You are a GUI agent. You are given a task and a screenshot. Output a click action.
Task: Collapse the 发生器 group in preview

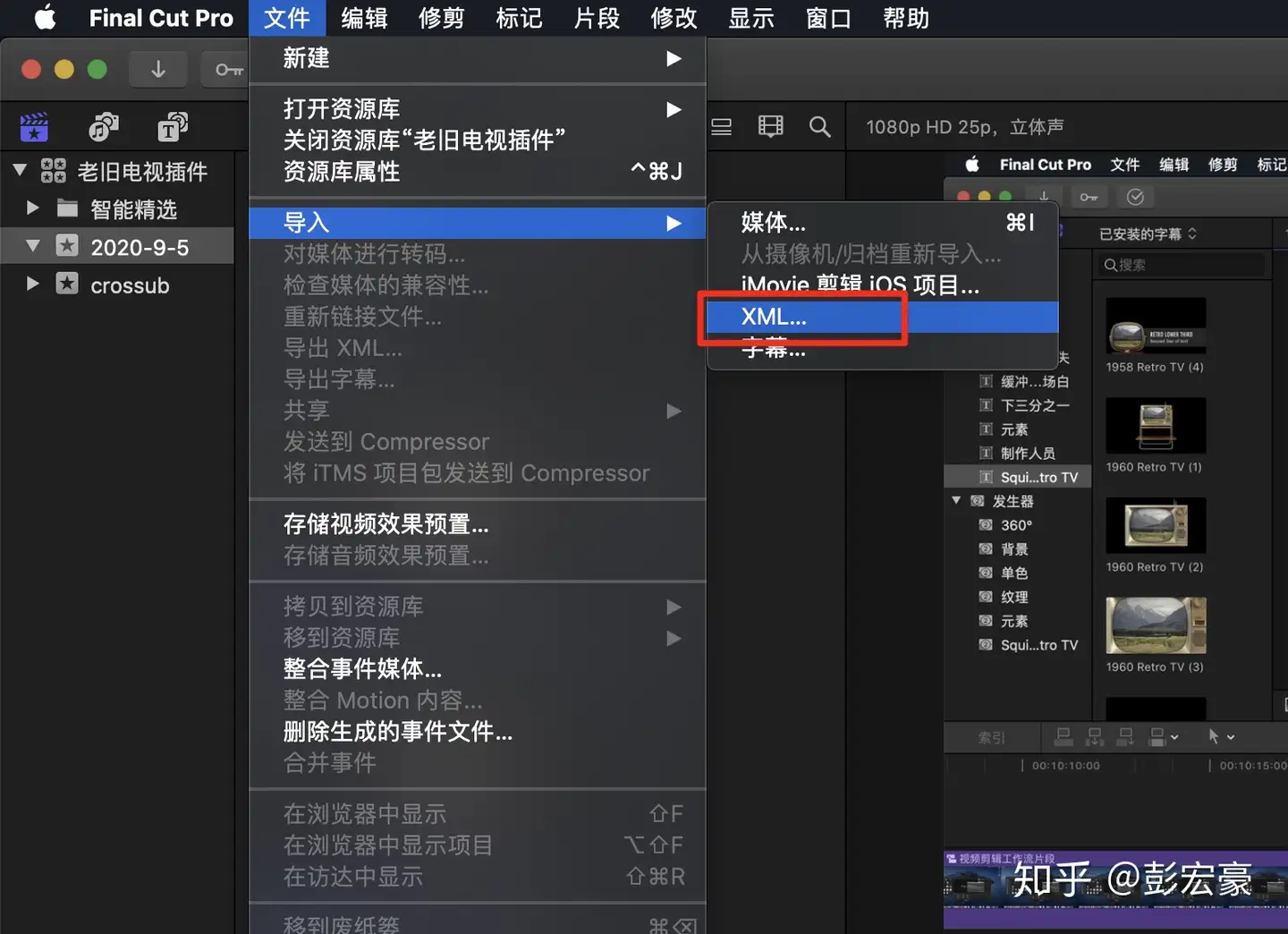(956, 501)
